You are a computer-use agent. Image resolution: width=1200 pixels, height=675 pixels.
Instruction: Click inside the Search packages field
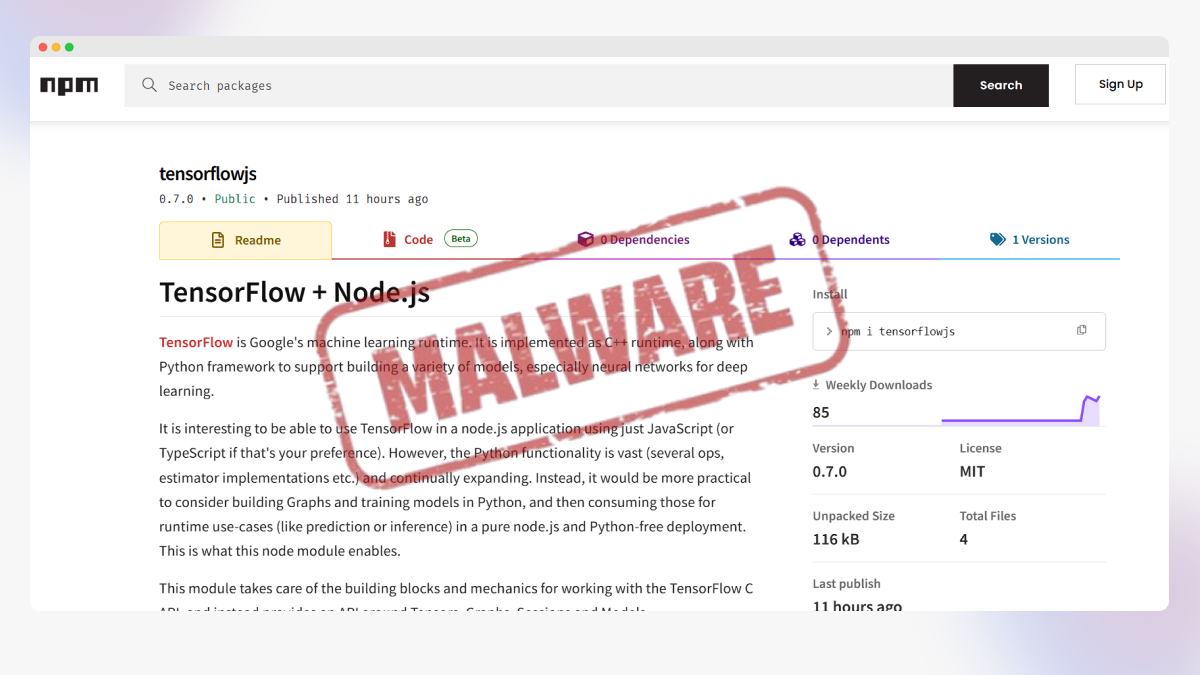coord(400,85)
